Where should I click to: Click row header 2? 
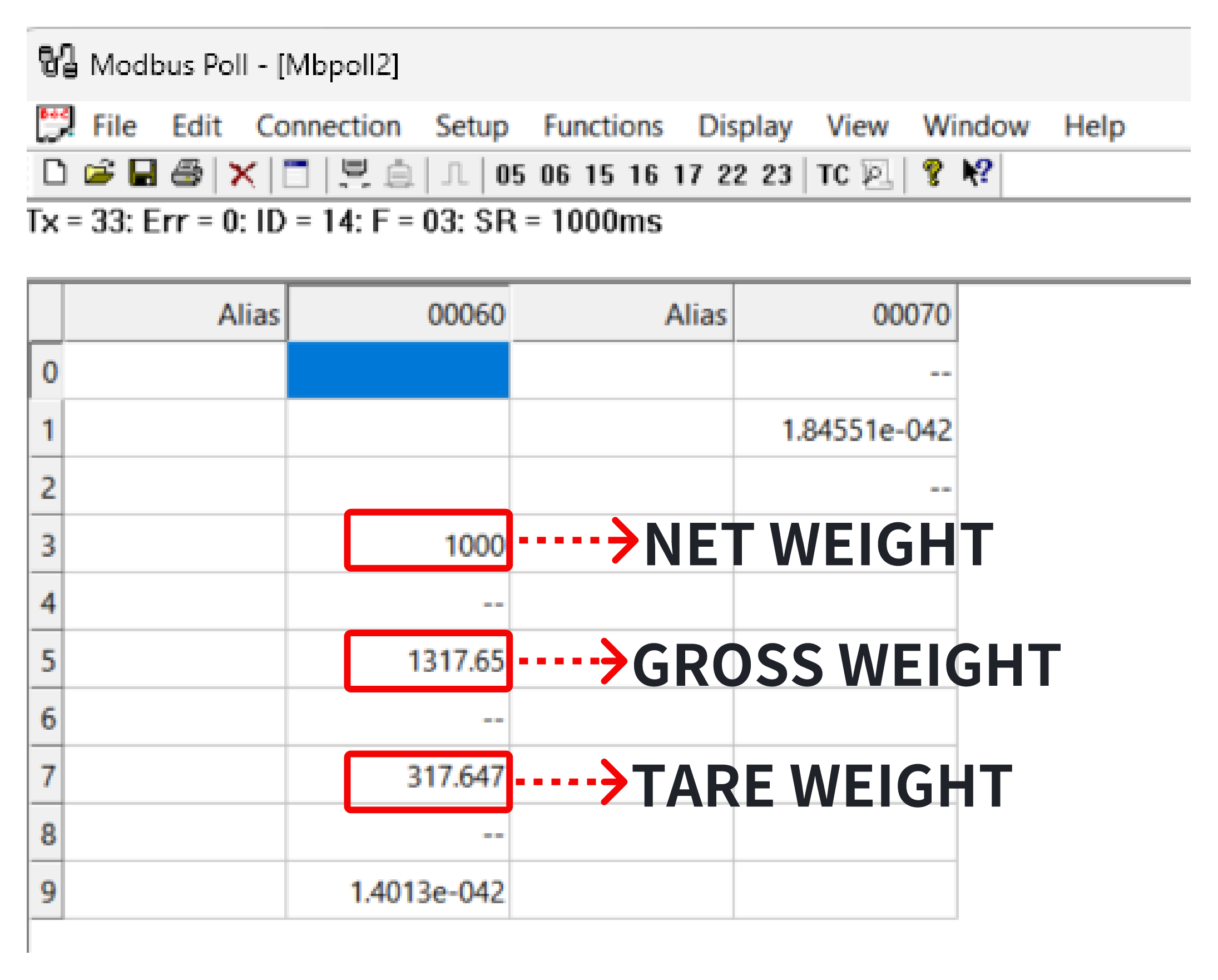click(46, 486)
